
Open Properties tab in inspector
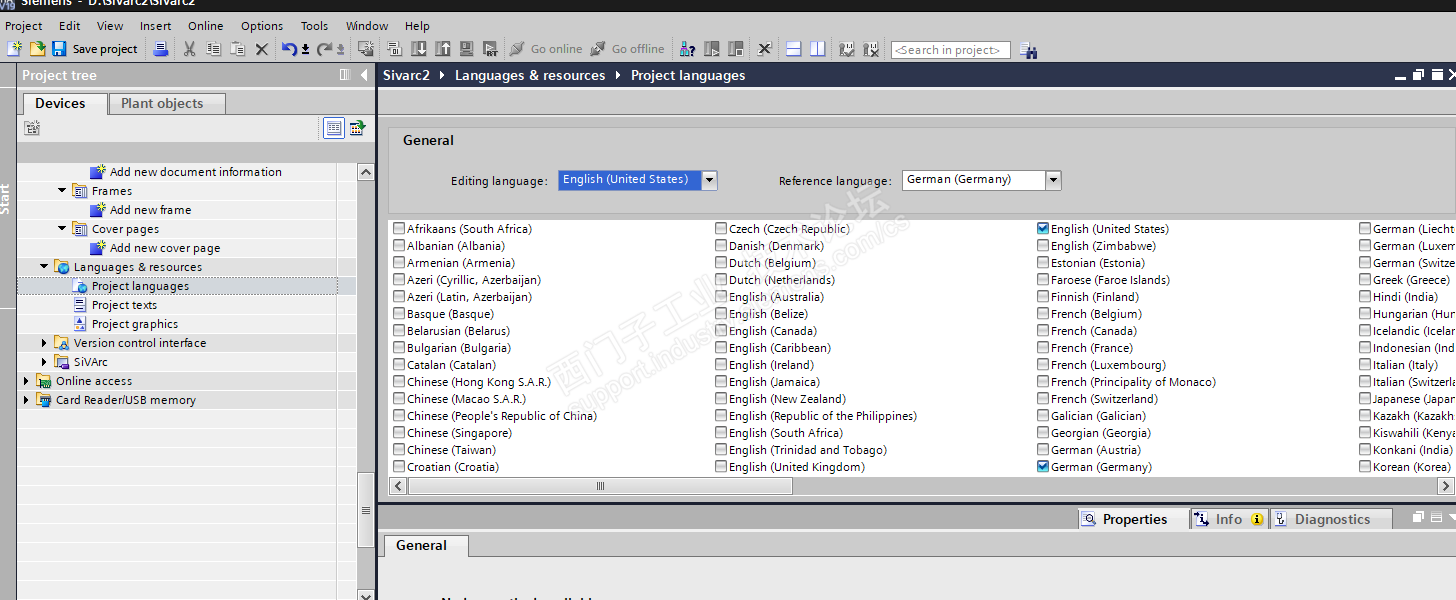point(1134,519)
